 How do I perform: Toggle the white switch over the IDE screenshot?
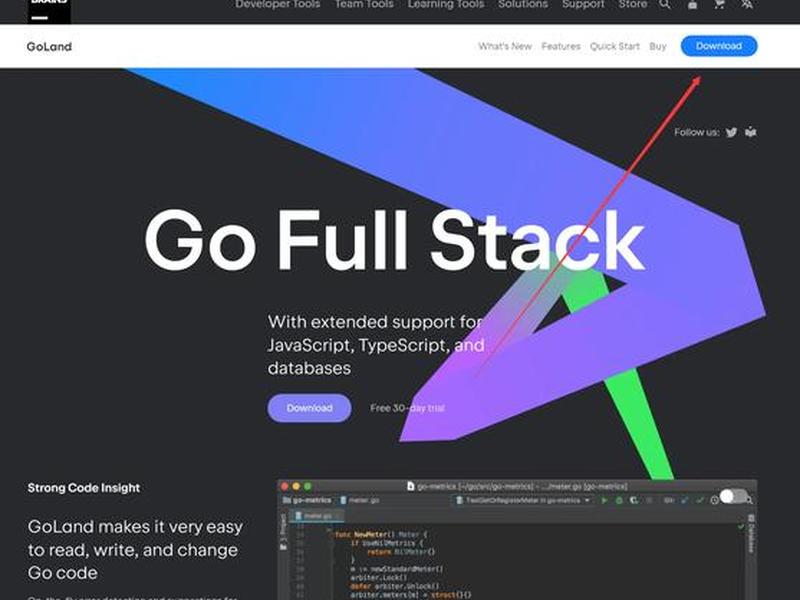[733, 496]
